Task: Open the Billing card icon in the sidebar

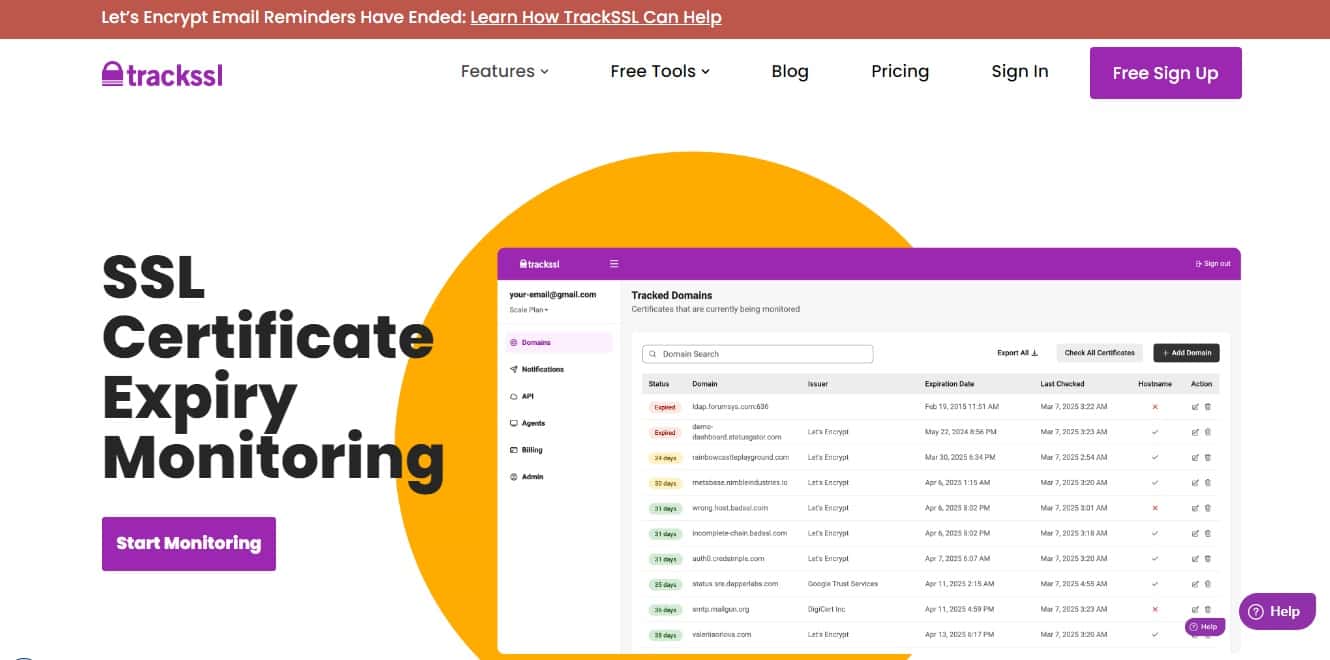Action: coord(513,450)
